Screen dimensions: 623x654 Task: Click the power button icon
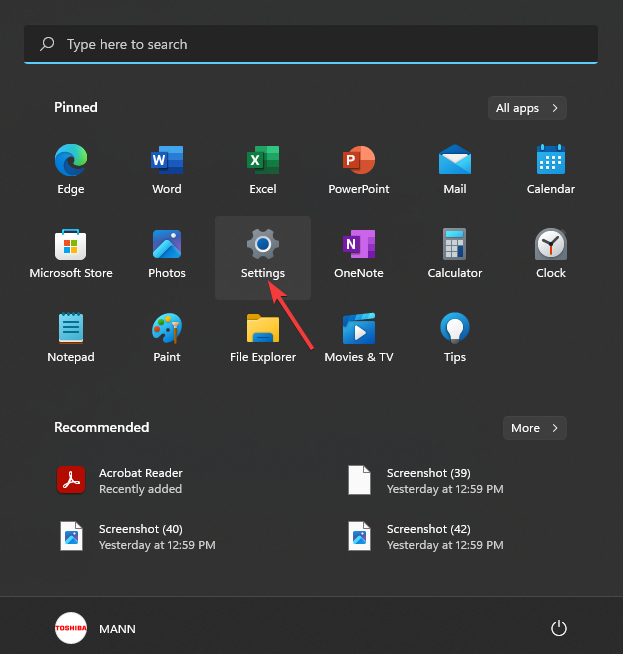point(559,628)
